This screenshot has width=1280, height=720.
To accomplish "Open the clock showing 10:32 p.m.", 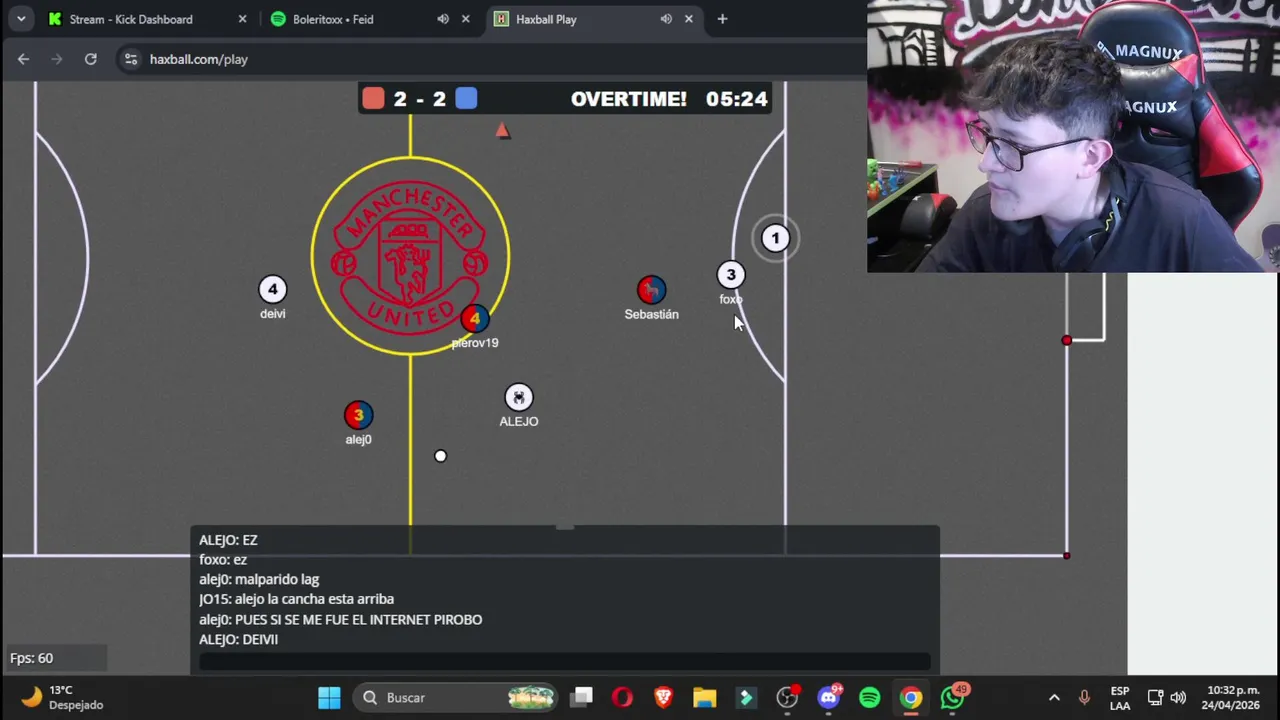I will pos(1233,698).
